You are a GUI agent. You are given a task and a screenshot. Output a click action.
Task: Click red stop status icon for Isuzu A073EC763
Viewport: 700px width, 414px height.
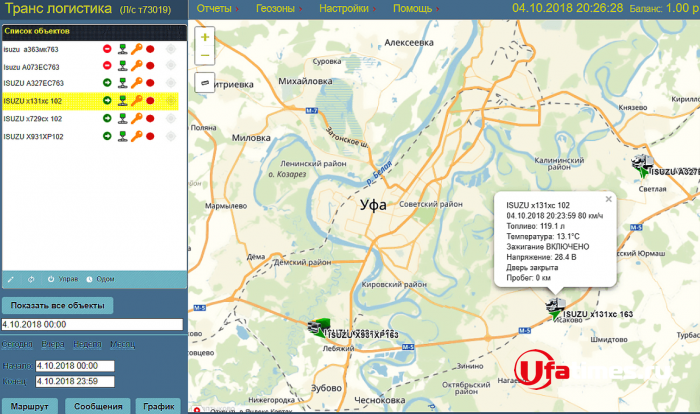107,66
